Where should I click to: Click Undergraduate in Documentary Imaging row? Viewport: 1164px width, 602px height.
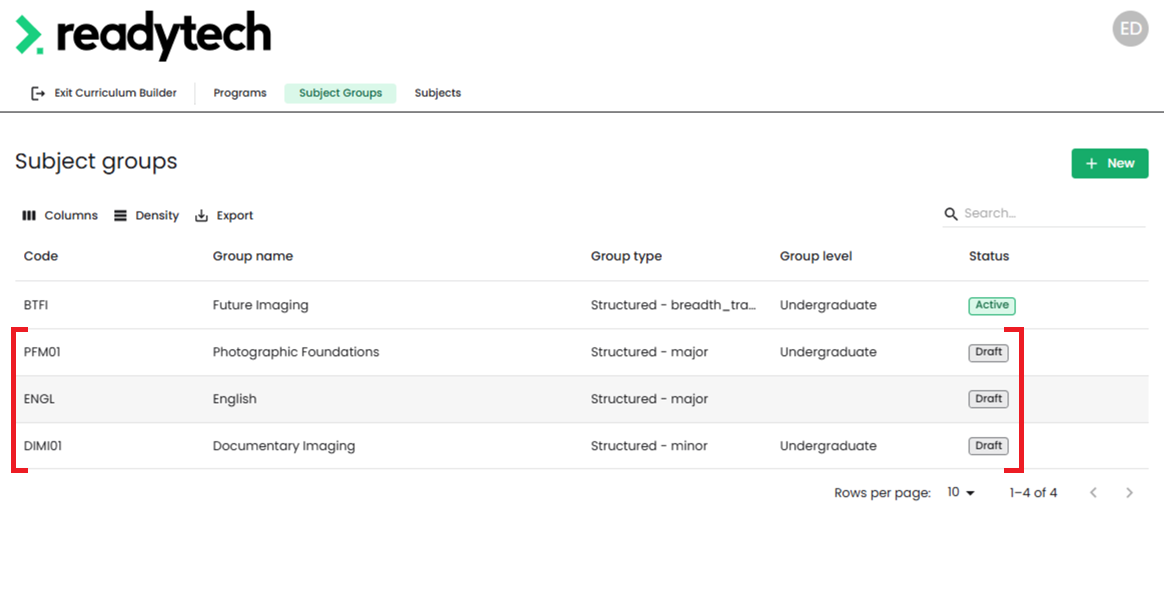(828, 446)
